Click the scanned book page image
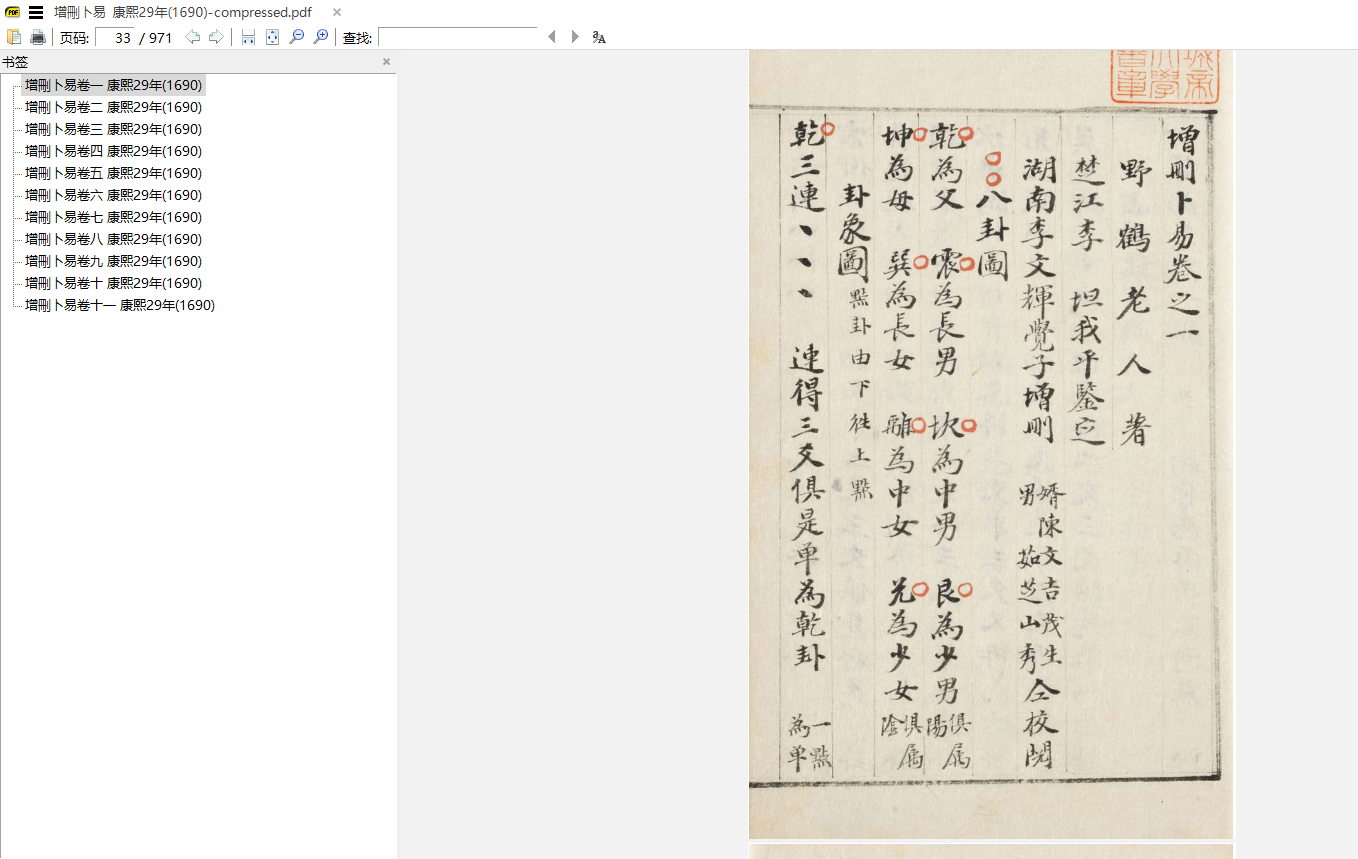 point(992,444)
